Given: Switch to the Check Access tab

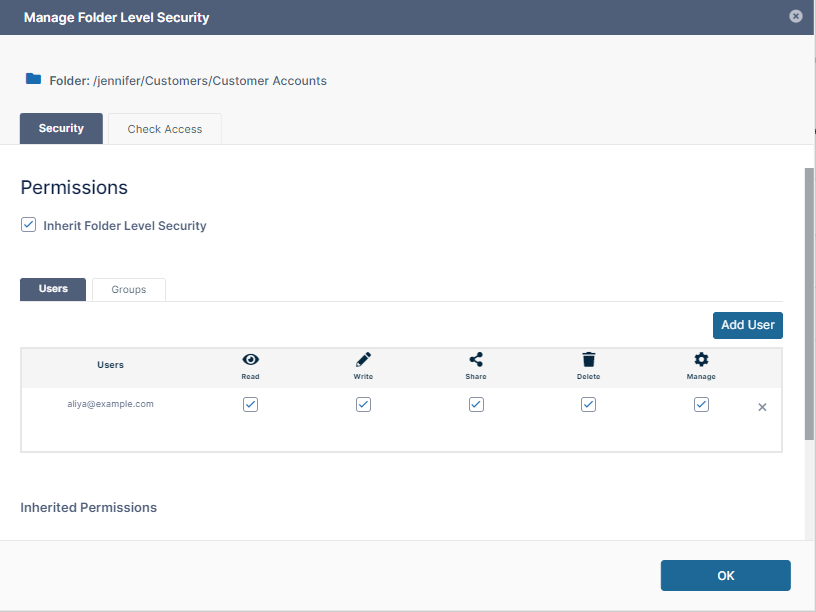Looking at the screenshot, I should 165,129.
